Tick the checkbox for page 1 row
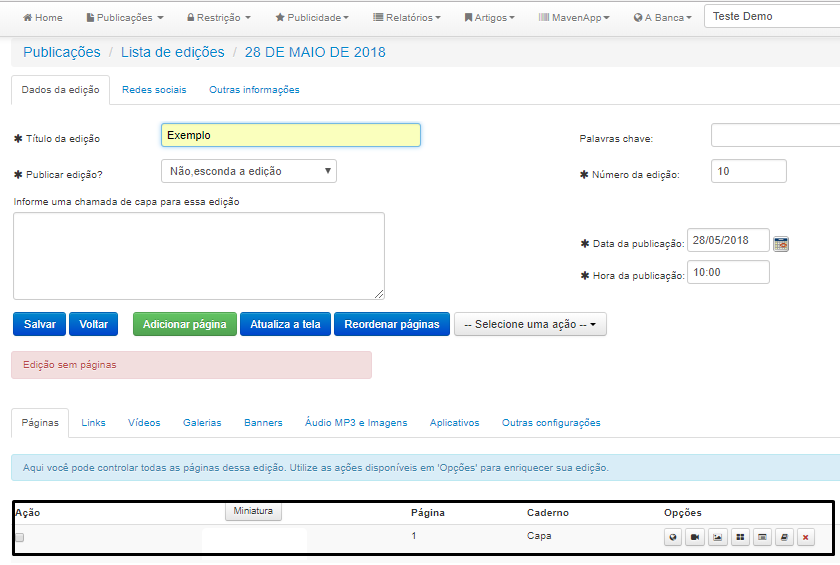 (x=20, y=537)
